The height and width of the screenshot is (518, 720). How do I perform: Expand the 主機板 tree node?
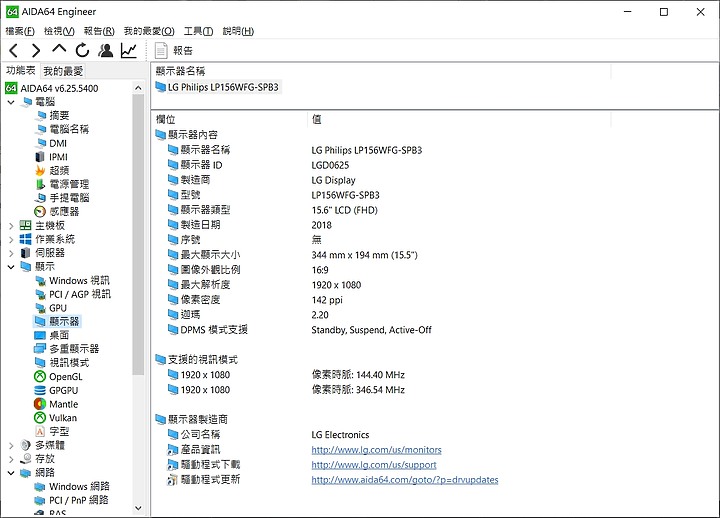point(11,225)
